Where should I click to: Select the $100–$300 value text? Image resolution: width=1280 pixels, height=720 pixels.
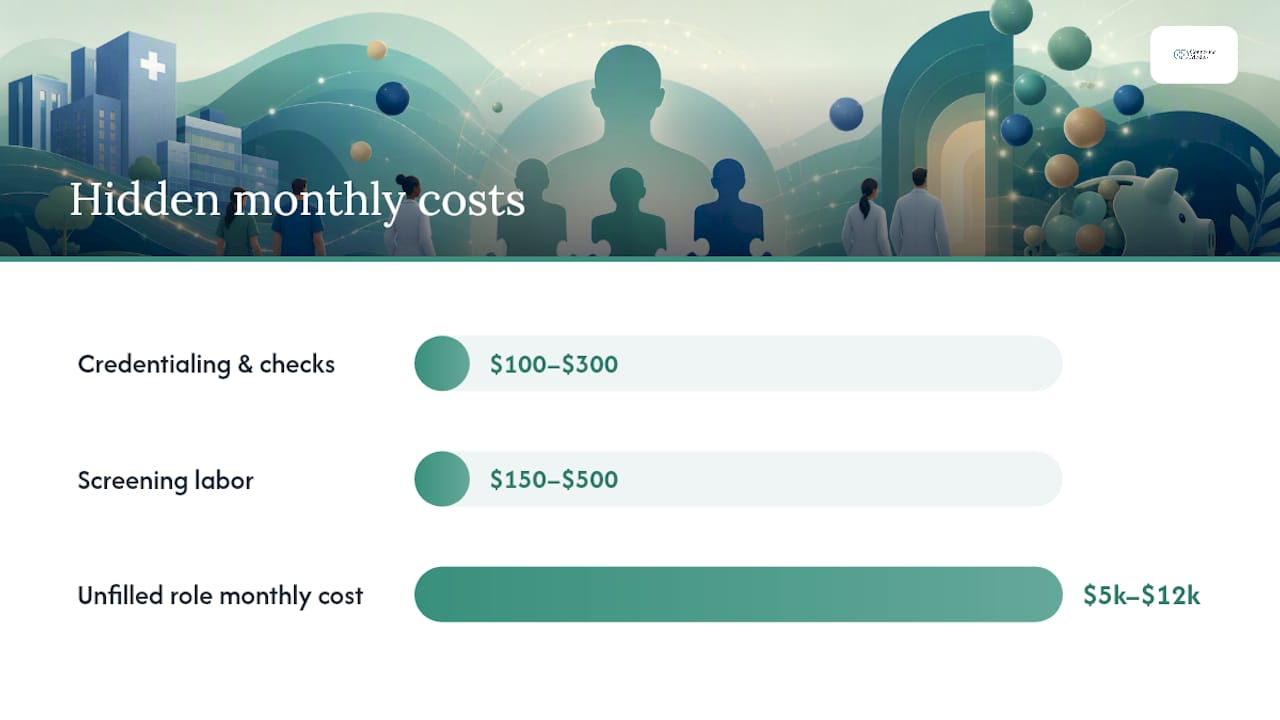554,364
